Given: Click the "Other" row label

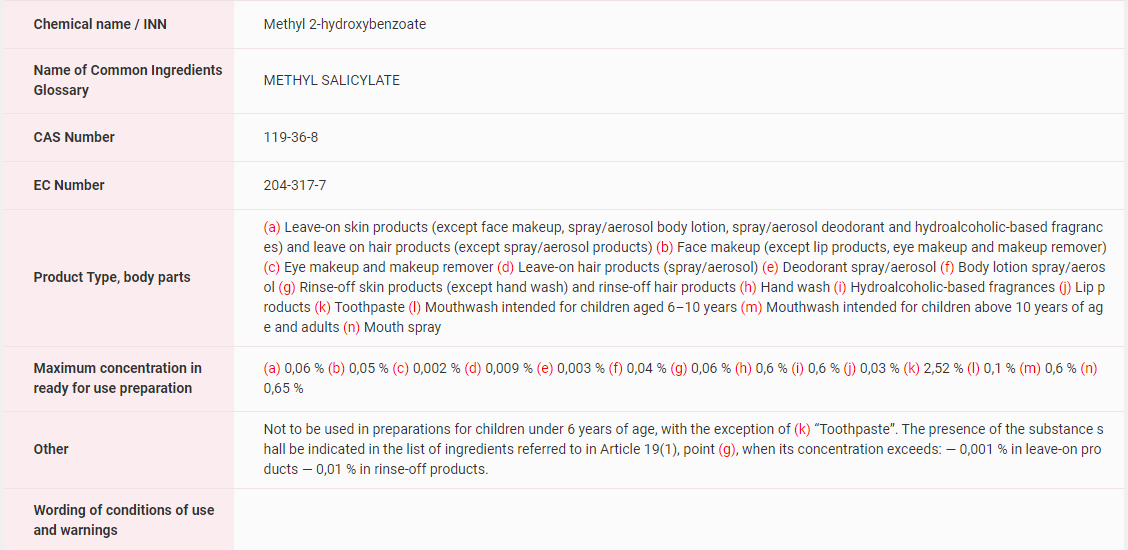Looking at the screenshot, I should coord(53,449).
